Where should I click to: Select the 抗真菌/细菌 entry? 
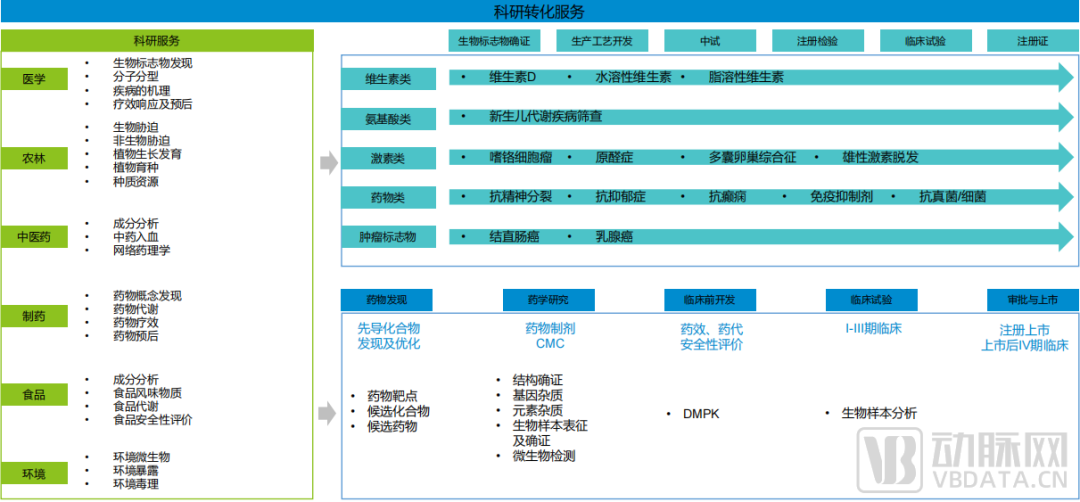pyautogui.click(x=953, y=197)
